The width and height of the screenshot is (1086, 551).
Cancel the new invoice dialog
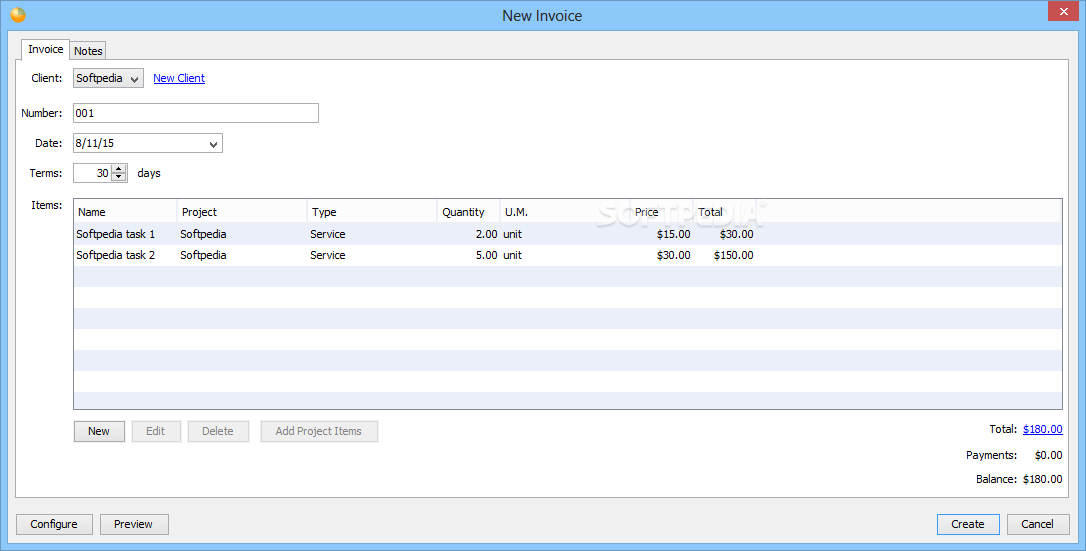point(1038,524)
